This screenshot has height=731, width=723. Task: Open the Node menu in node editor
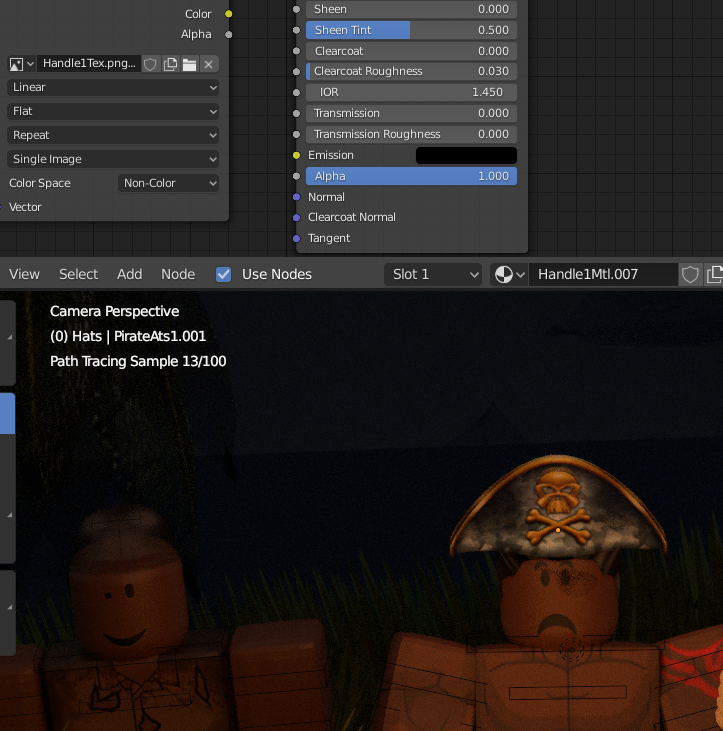(x=178, y=274)
